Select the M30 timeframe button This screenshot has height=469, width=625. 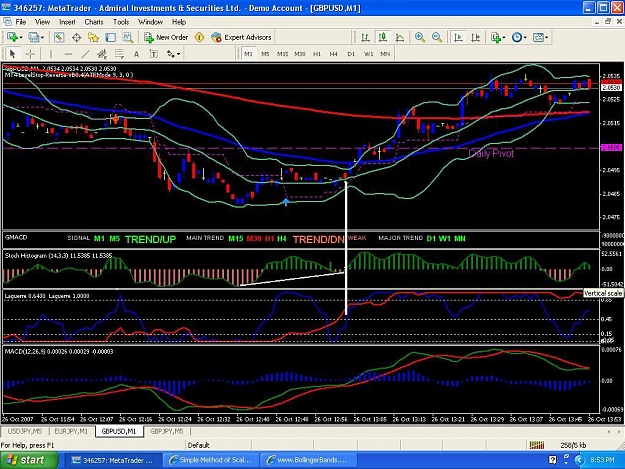(x=300, y=54)
